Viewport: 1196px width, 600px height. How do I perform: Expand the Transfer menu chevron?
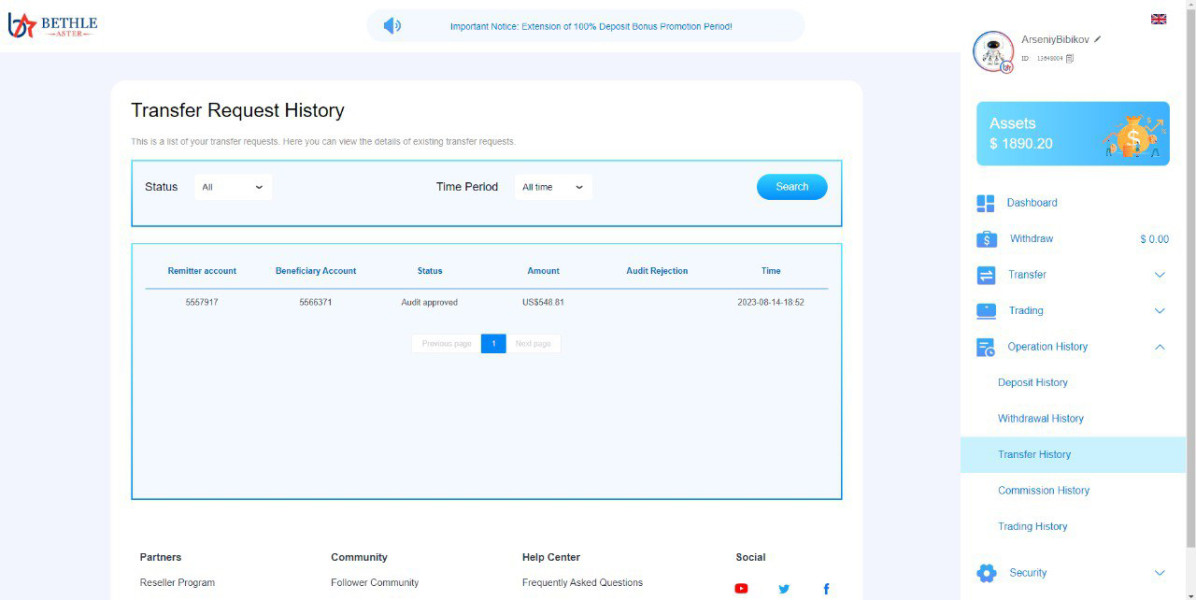(1159, 275)
